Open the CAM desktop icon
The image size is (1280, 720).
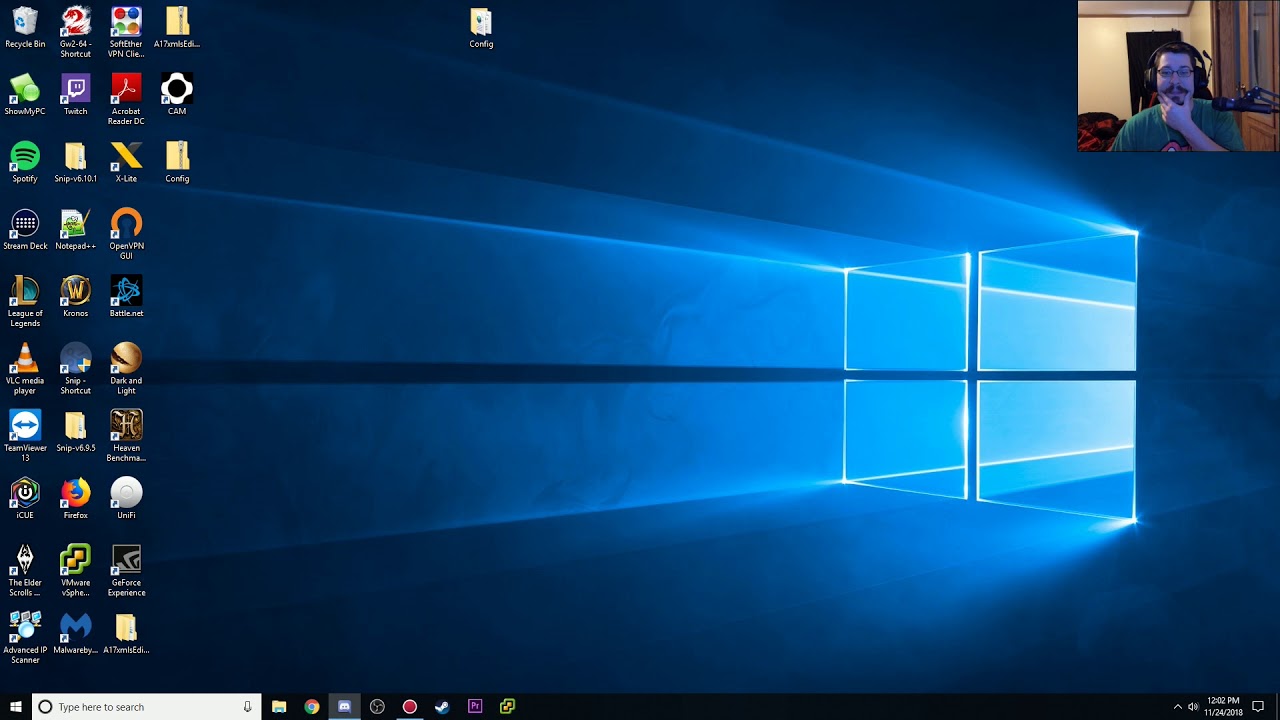click(x=177, y=95)
